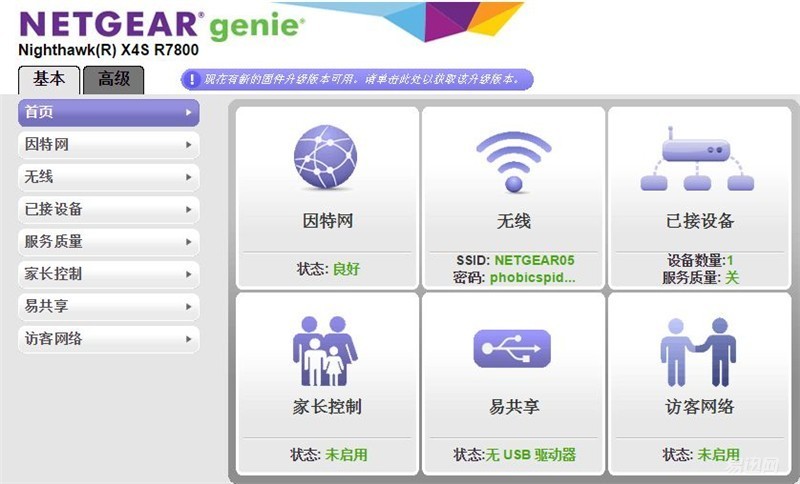
Task: Click the 无线 tile title text
Action: (514, 221)
